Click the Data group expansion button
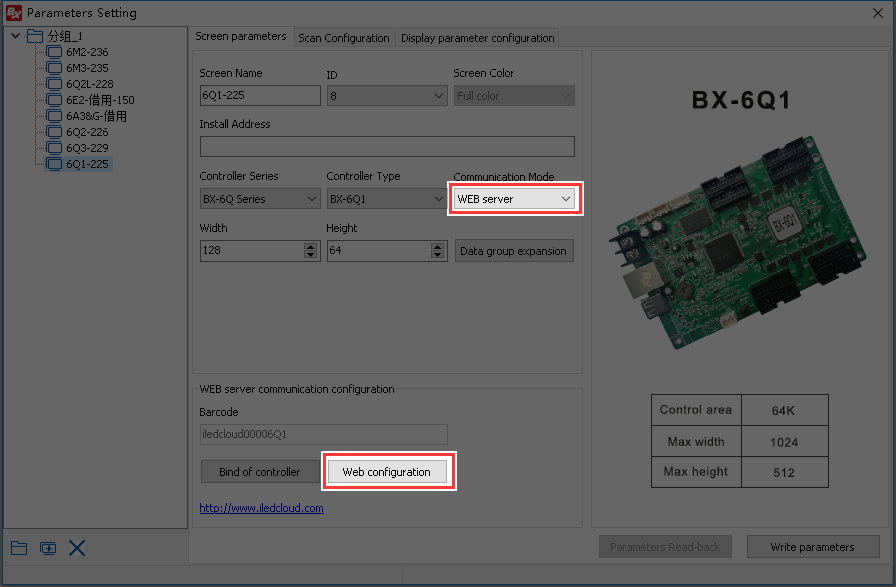 point(514,251)
